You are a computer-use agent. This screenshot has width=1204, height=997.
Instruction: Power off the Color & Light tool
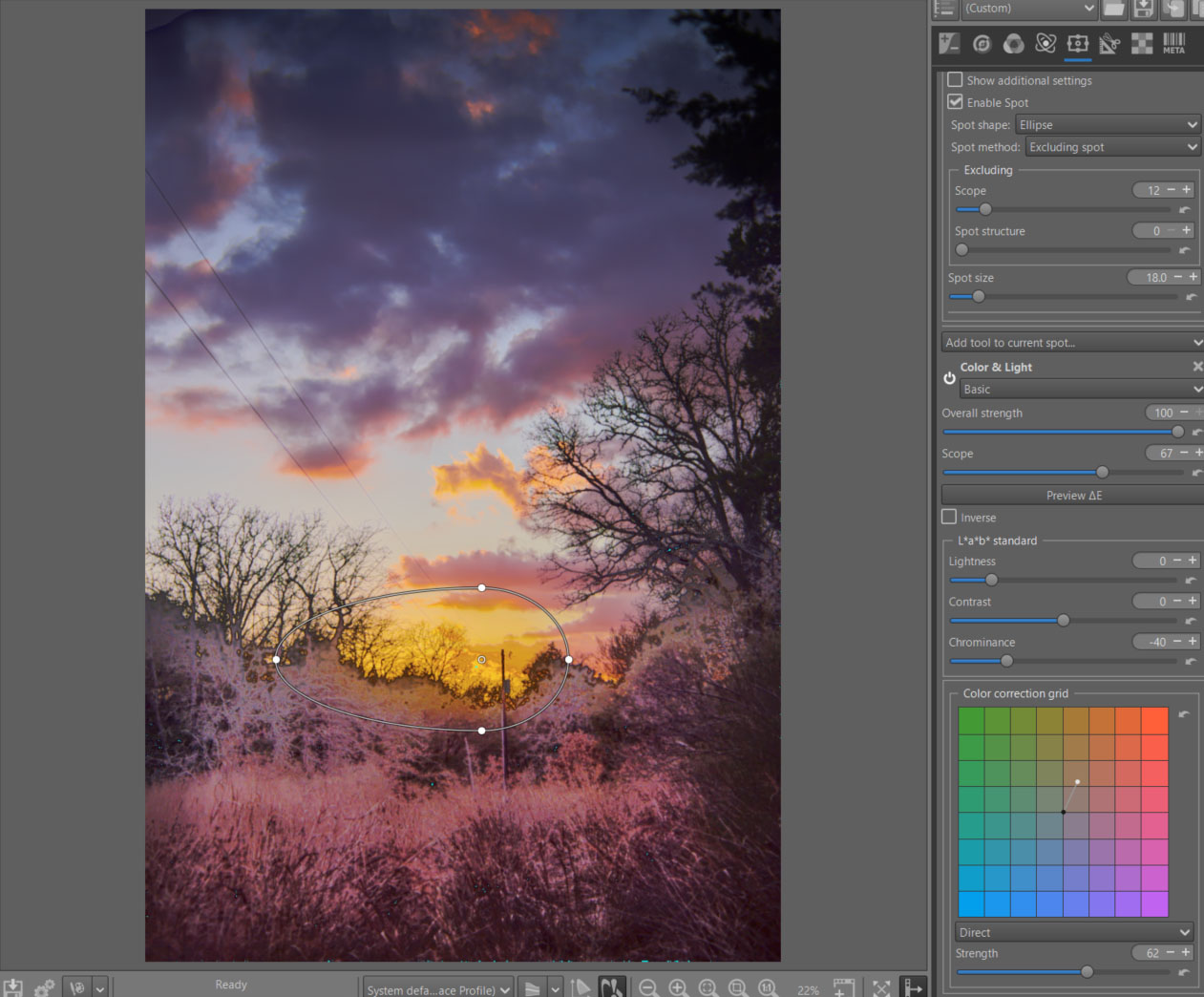[x=949, y=378]
